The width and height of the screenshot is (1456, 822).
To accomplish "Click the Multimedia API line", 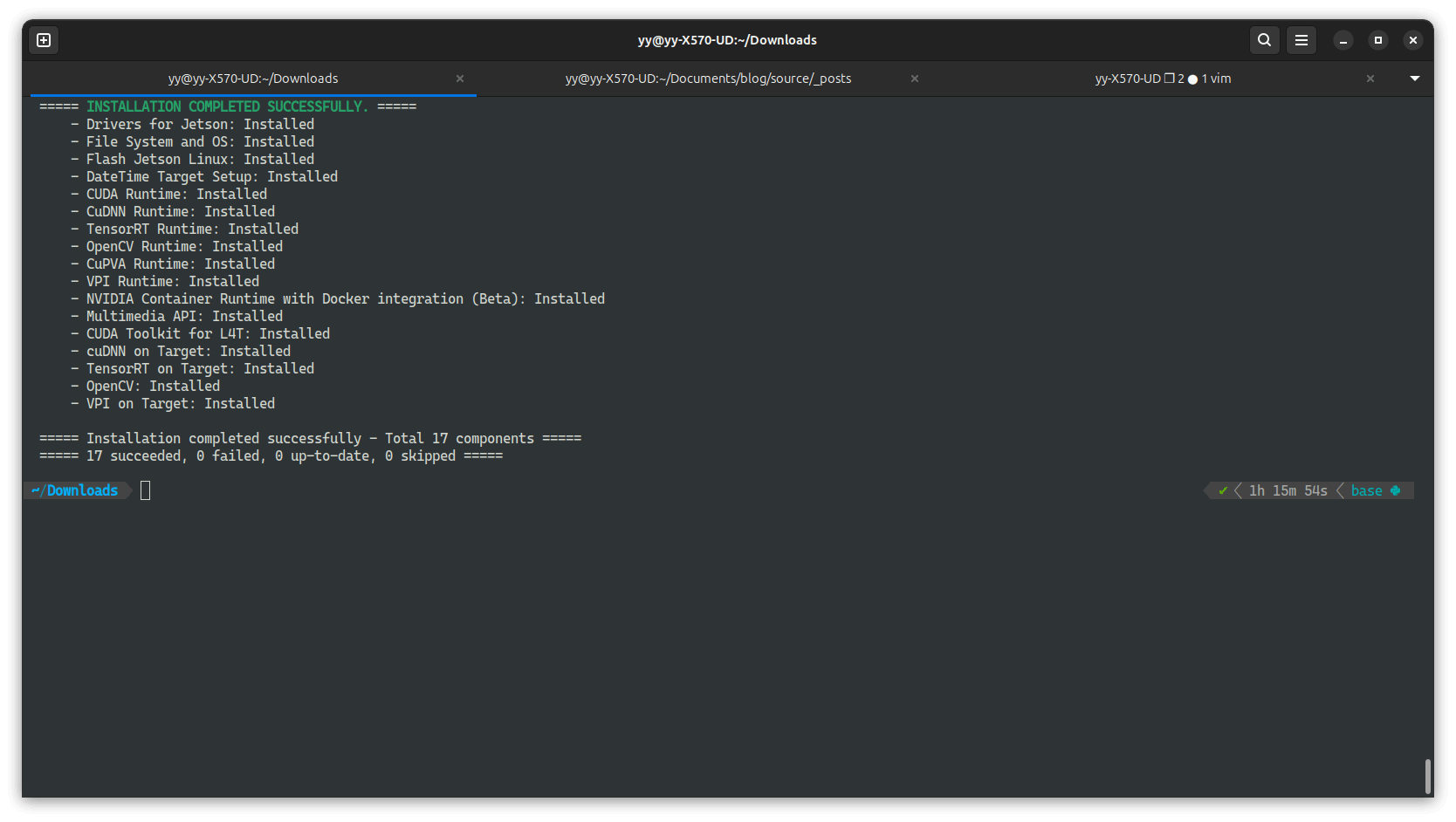I will point(176,316).
